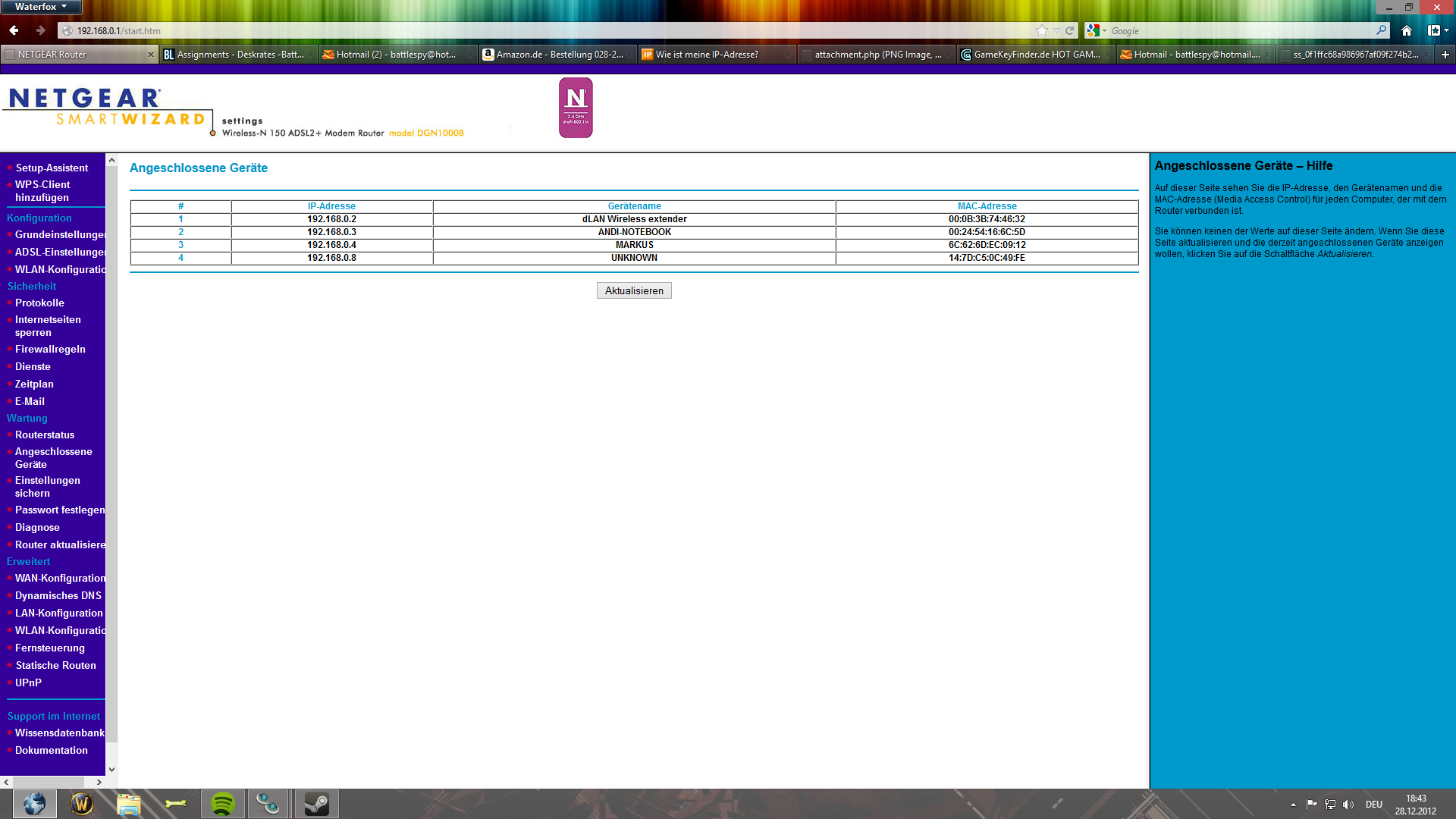Reload the page using the refresh icon
Image resolution: width=1456 pixels, height=819 pixels.
[x=1069, y=30]
